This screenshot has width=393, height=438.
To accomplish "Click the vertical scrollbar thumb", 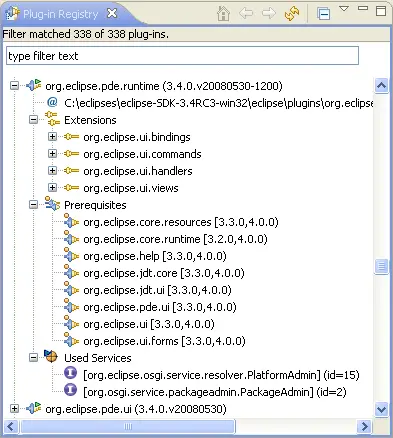I will click(x=381, y=266).
